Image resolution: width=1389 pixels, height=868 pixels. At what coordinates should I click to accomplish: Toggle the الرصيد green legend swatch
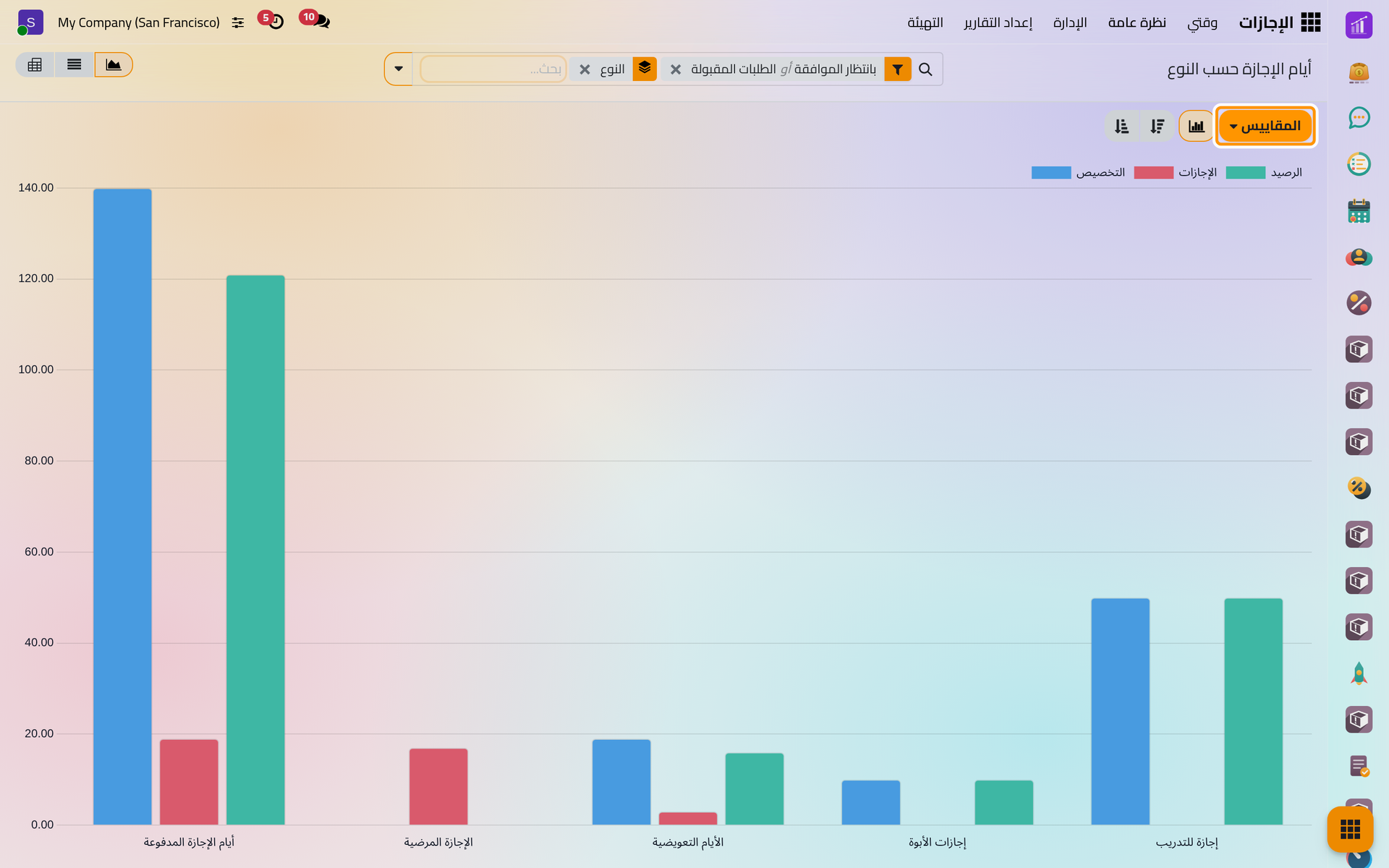tap(1245, 173)
